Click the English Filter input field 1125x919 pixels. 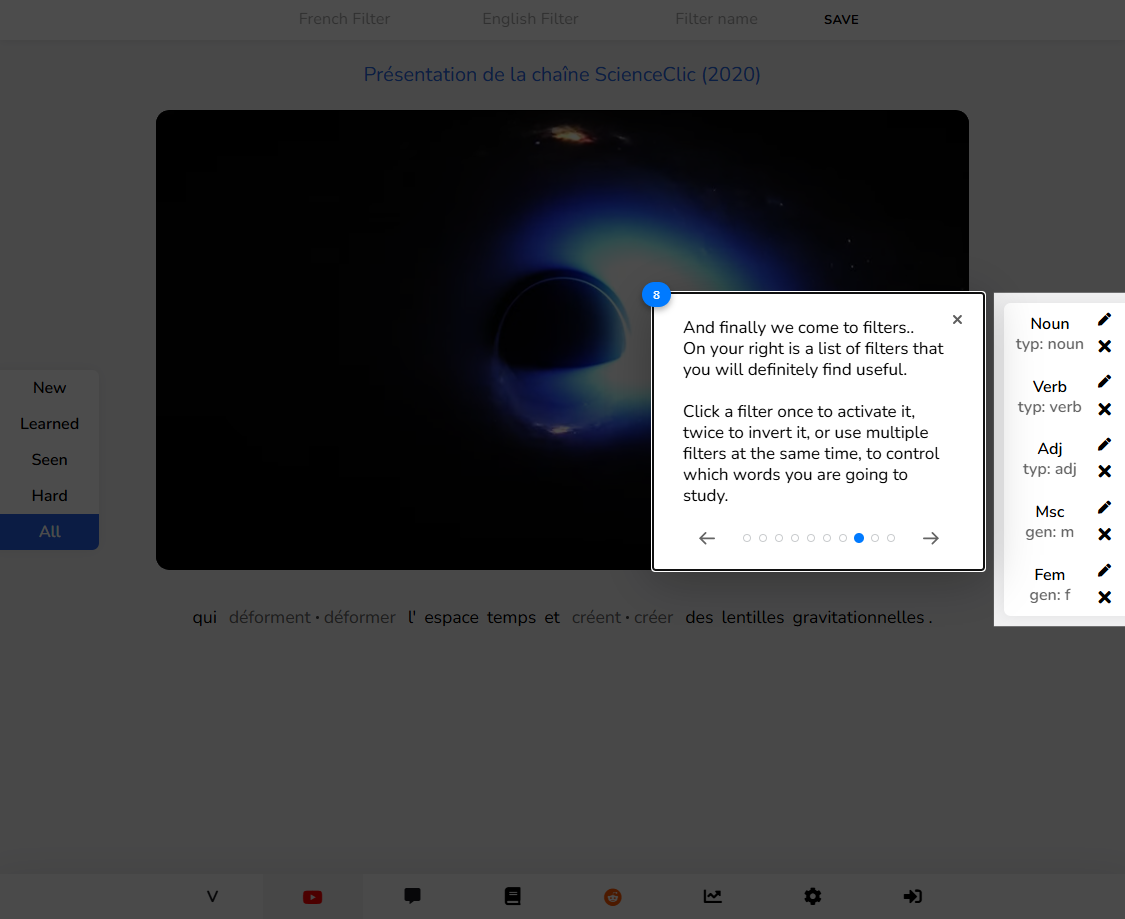(x=530, y=19)
